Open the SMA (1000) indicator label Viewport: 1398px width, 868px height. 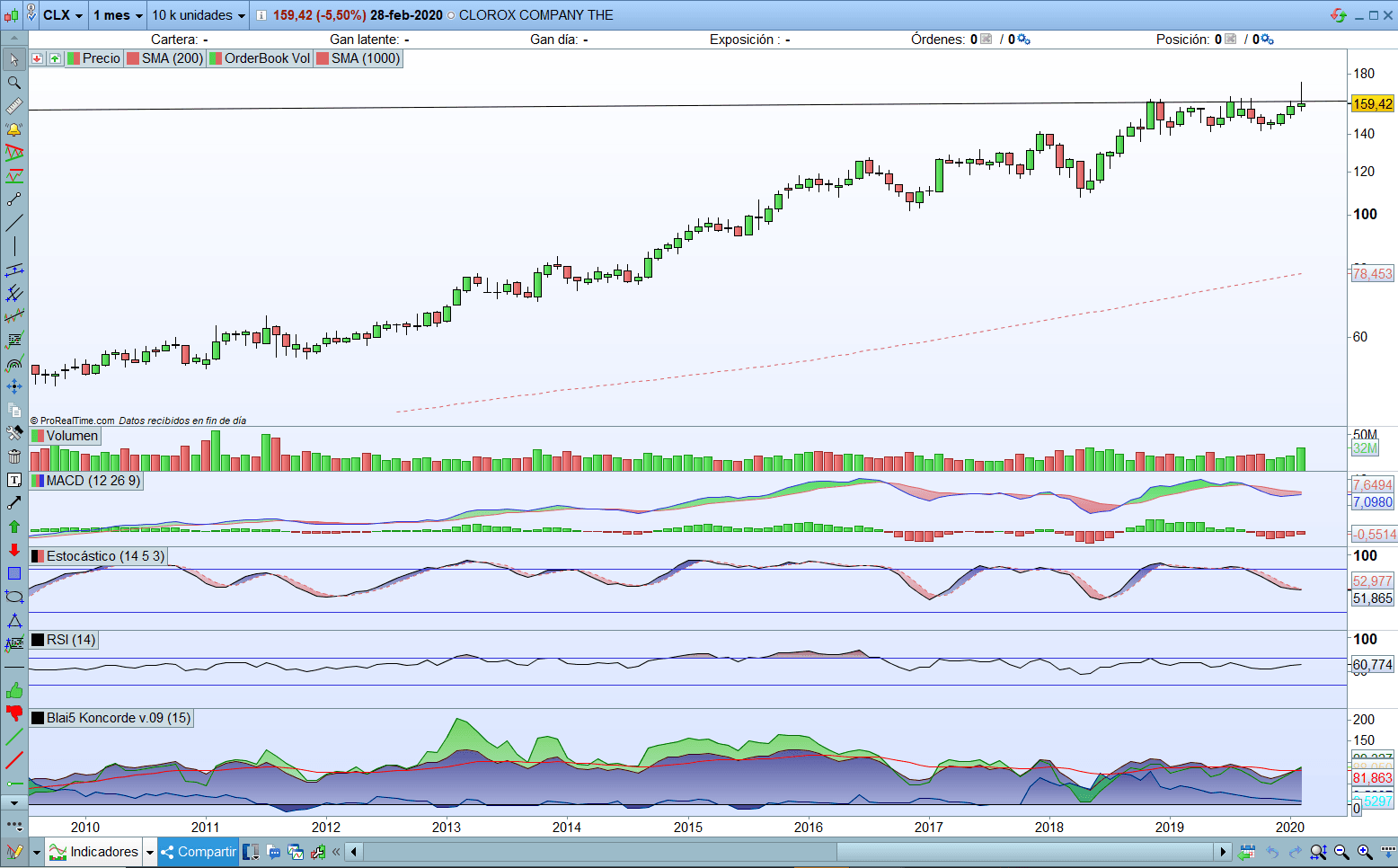click(x=358, y=58)
